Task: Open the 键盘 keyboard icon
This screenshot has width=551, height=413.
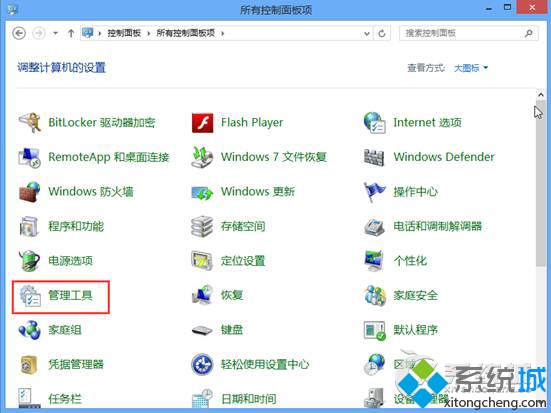Action: 202,330
